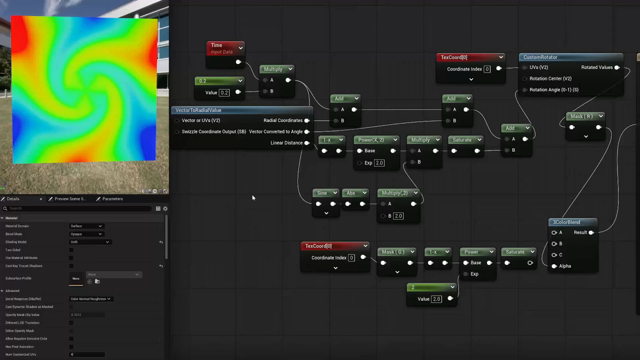Open the Shading Model dropdown

click(90, 242)
